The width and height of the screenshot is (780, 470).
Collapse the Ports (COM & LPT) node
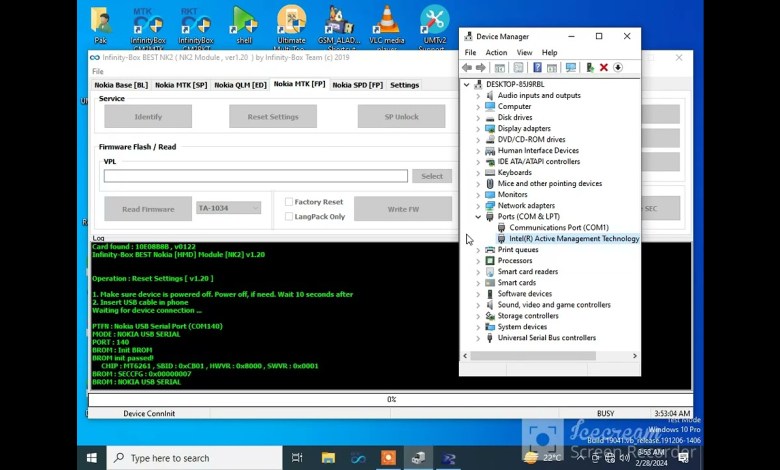478,217
